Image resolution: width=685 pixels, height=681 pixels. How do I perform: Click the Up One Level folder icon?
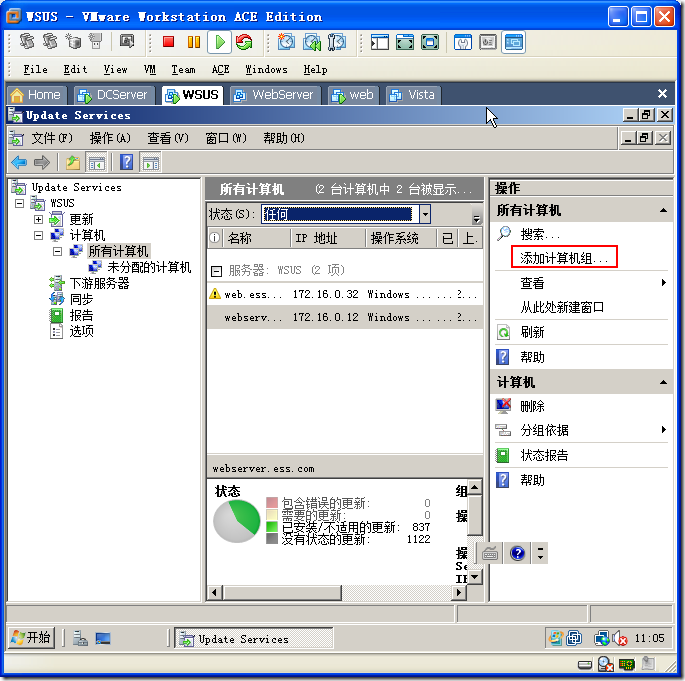[73, 162]
